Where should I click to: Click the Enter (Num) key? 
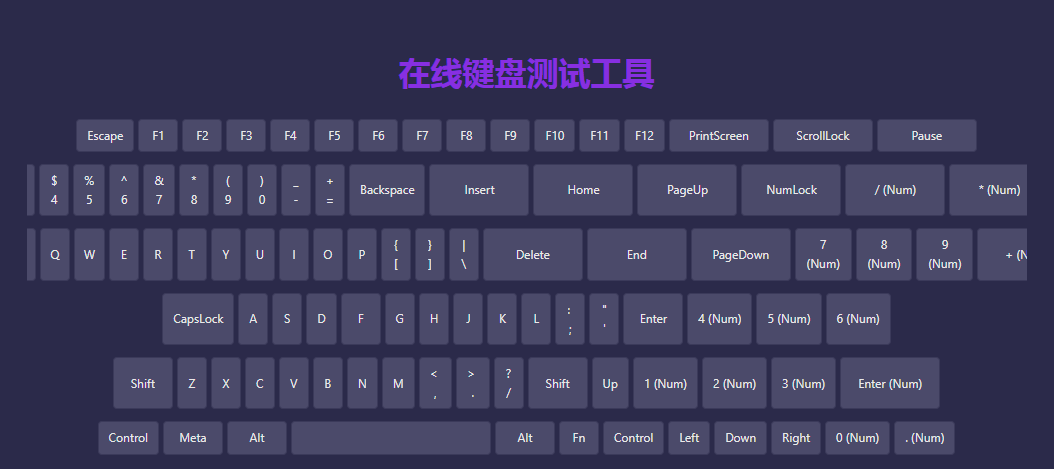tap(890, 384)
